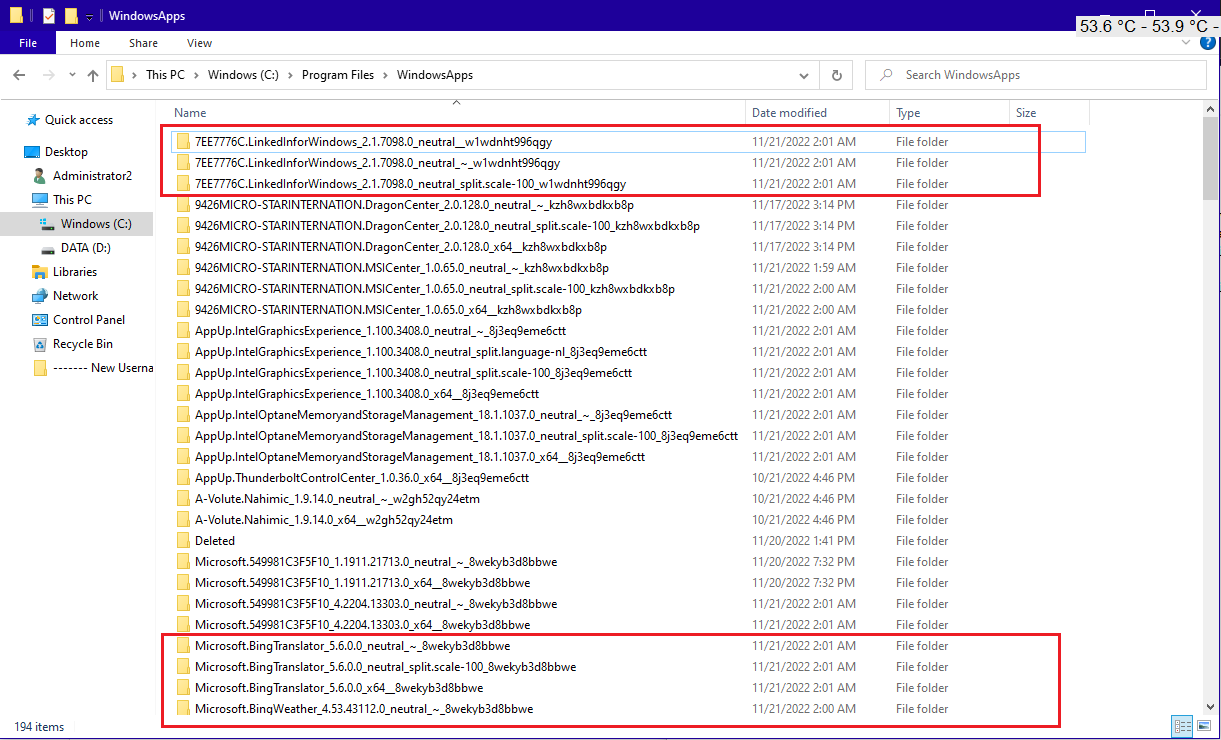Viewport: 1221px width, 740px height.
Task: Sort by Name column header
Action: click(456, 113)
